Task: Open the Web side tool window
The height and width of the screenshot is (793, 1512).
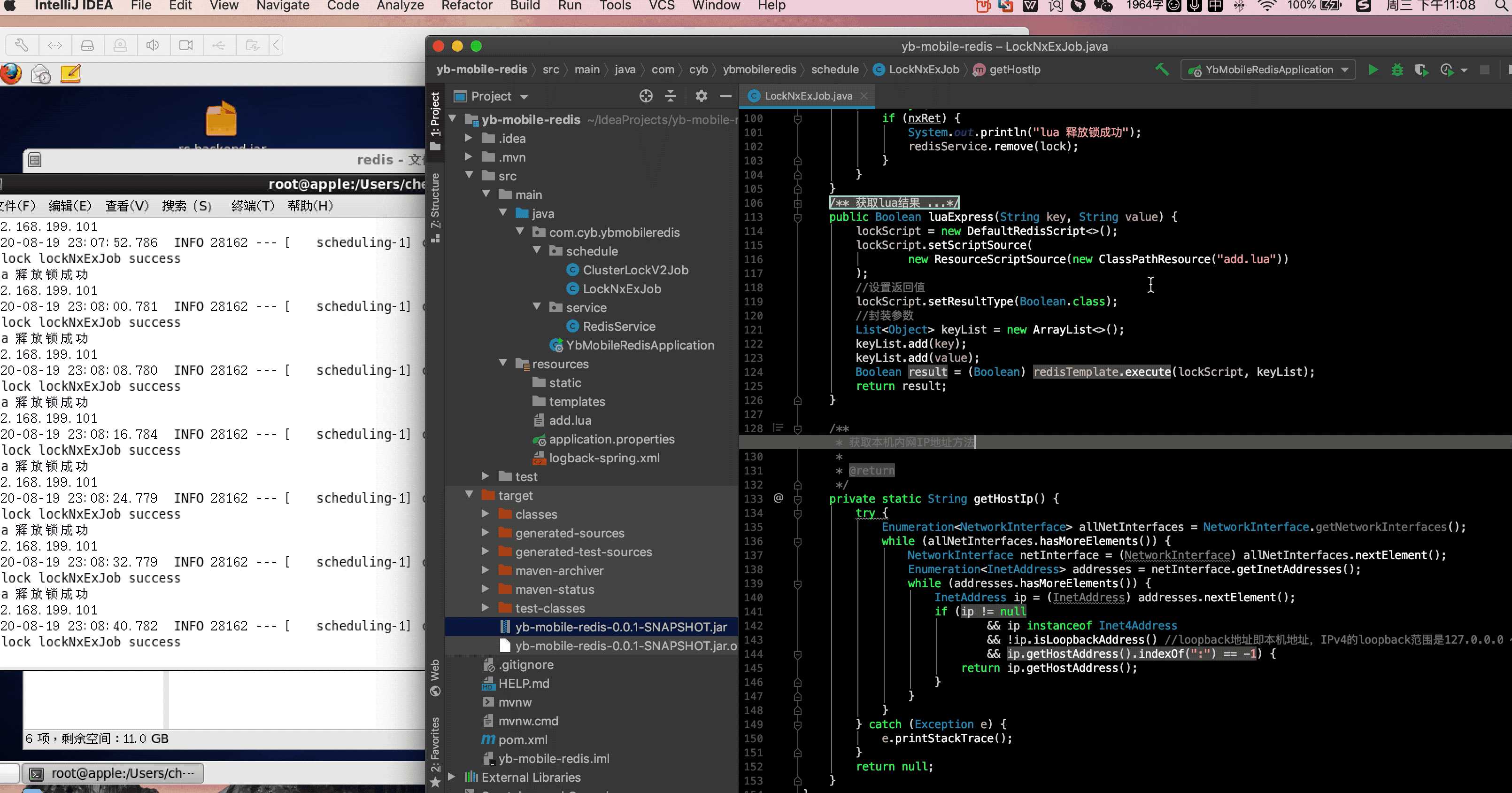Action: coord(435,677)
